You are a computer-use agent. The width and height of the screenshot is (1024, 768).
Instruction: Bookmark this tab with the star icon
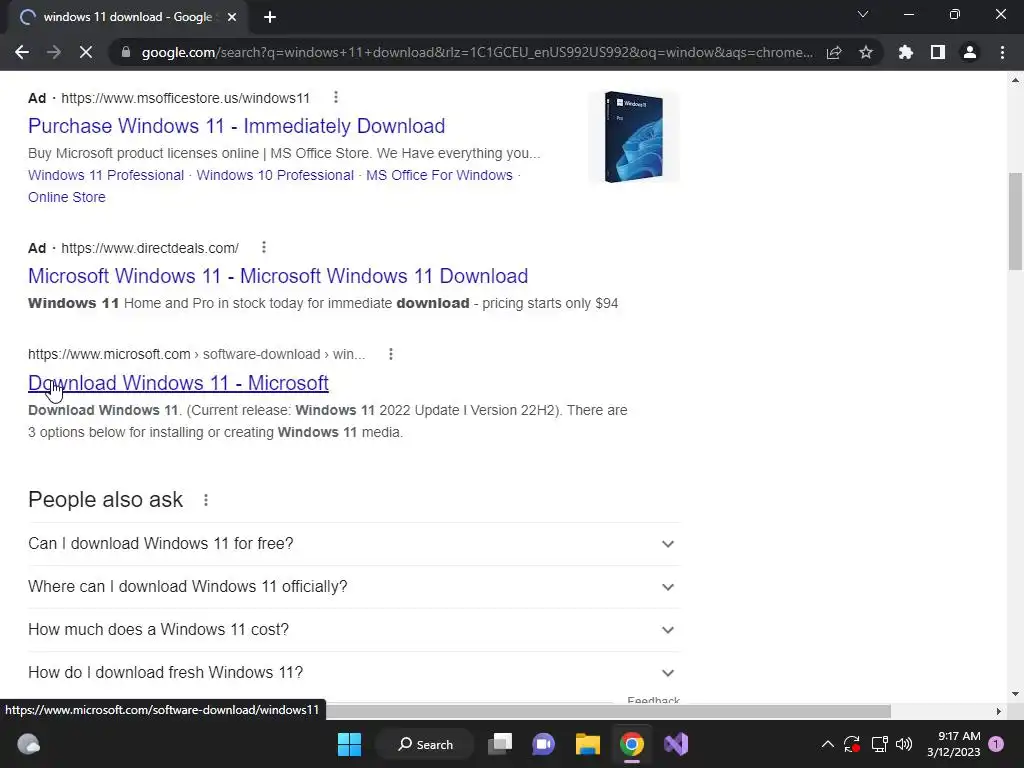pos(866,52)
